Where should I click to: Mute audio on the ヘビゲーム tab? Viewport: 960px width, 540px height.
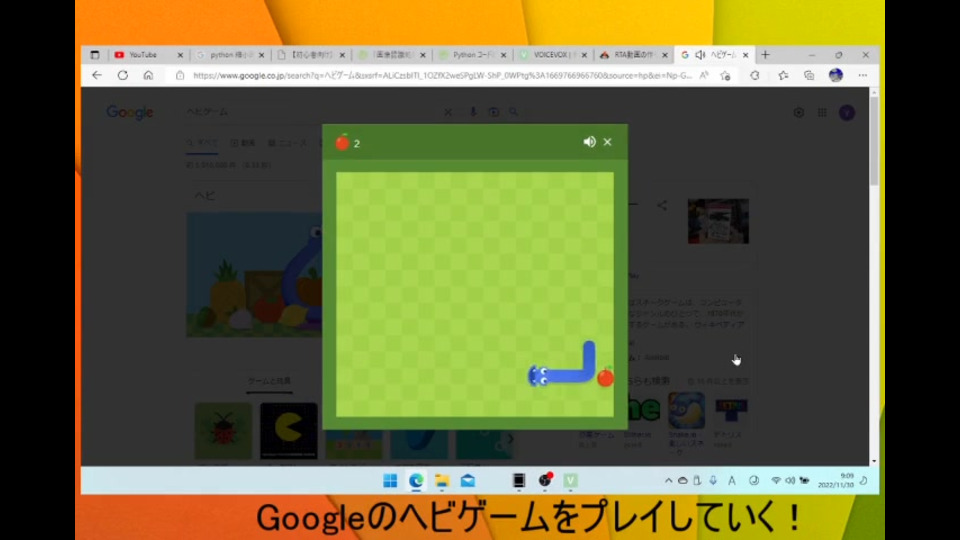tap(700, 55)
